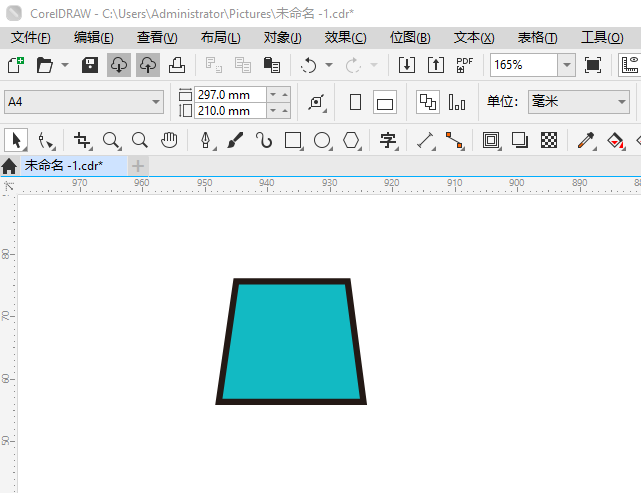Select the Contour effect tool
The width and height of the screenshot is (641, 493).
click(491, 141)
